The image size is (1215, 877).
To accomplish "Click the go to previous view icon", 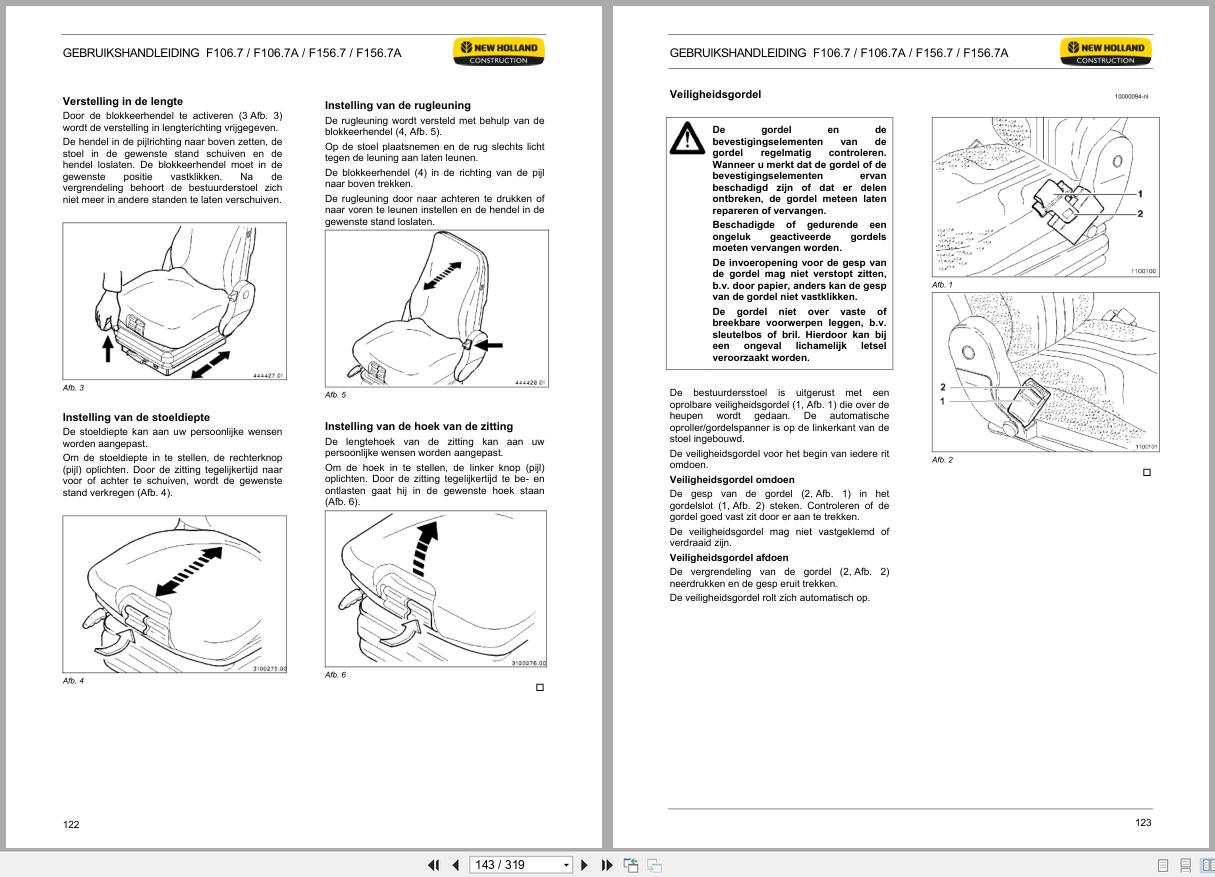I will pyautogui.click(x=631, y=865).
